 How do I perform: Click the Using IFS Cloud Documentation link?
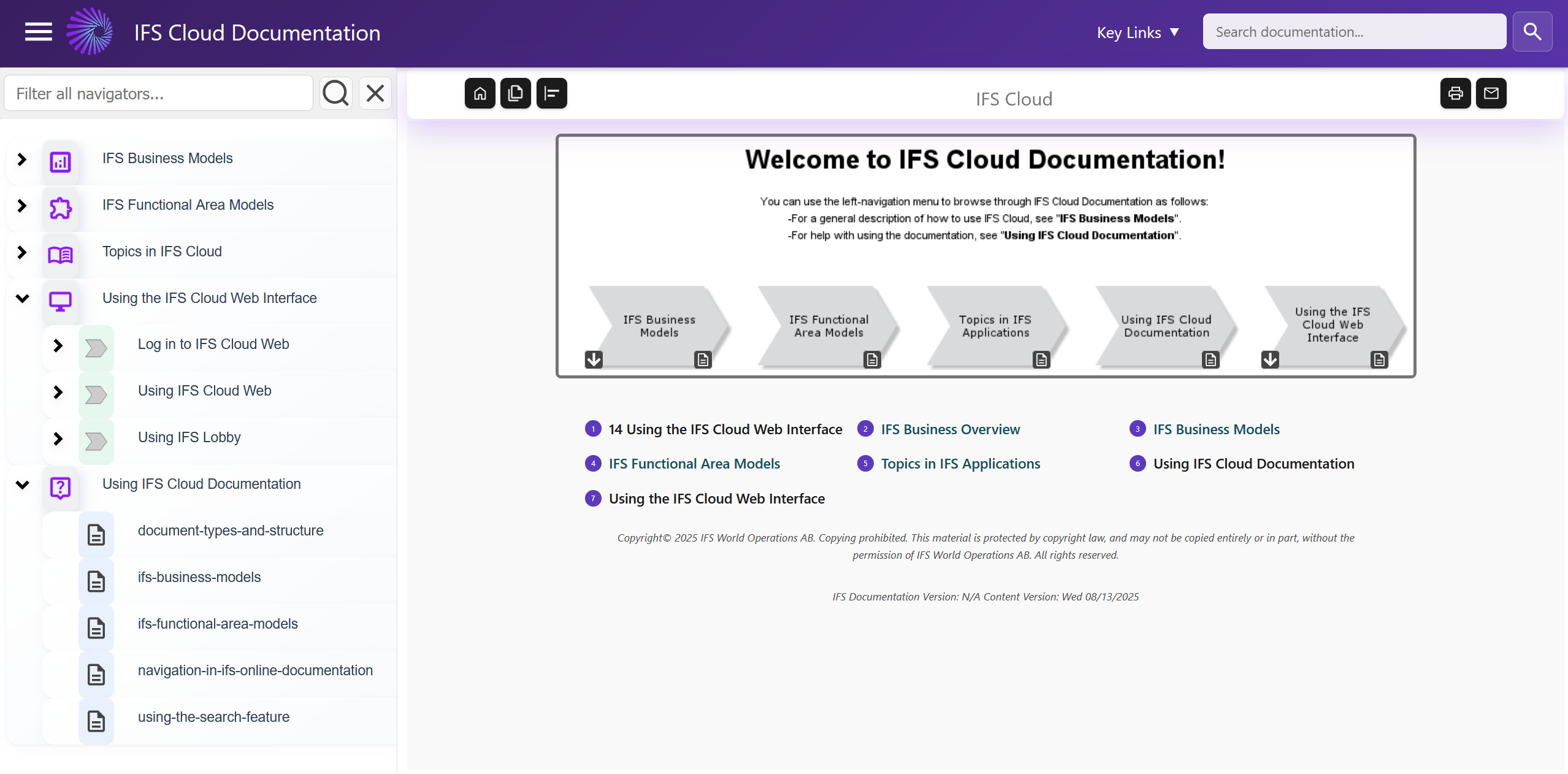pyautogui.click(x=1254, y=464)
